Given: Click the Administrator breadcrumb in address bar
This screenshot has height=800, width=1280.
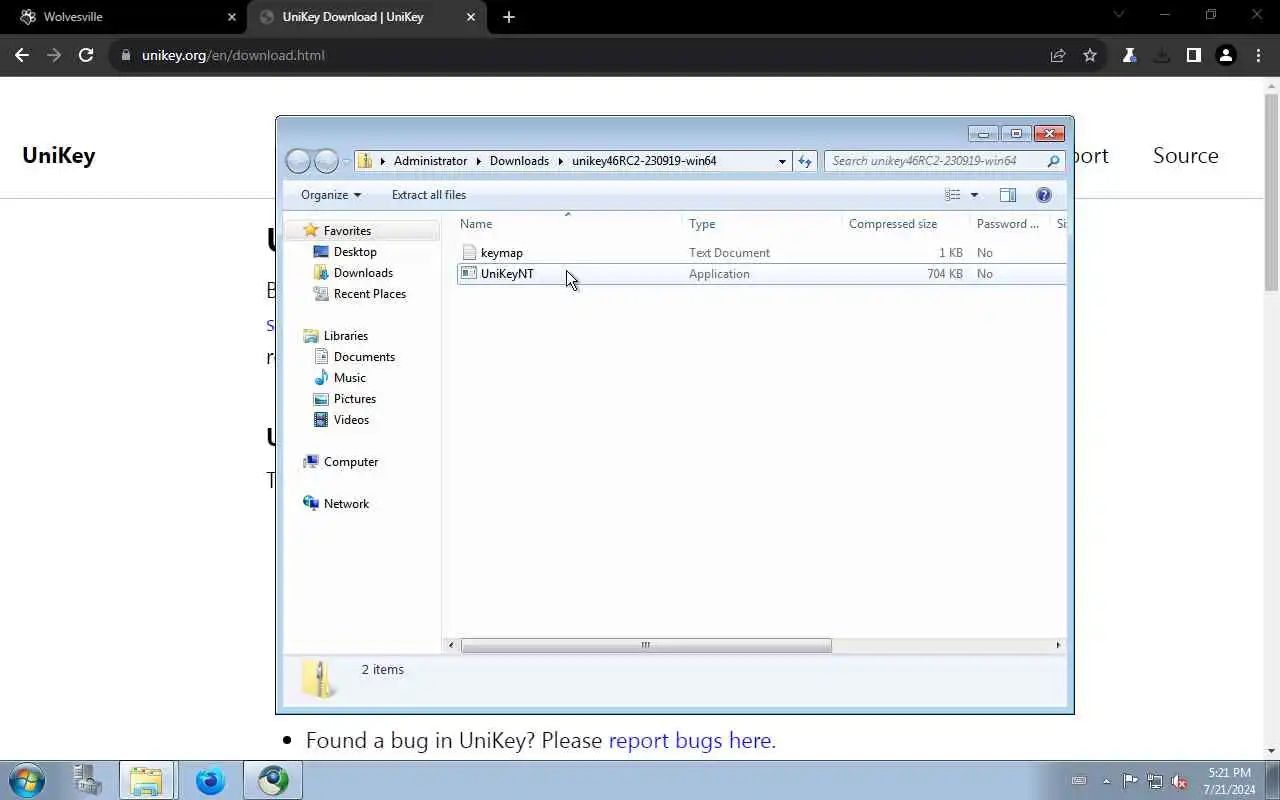Looking at the screenshot, I should click(x=430, y=161).
